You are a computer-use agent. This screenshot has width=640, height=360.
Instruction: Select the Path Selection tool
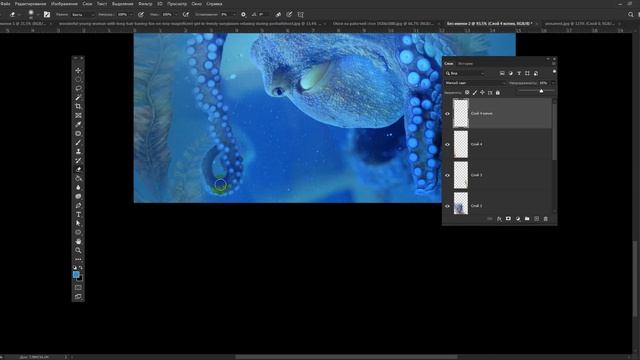(78, 223)
